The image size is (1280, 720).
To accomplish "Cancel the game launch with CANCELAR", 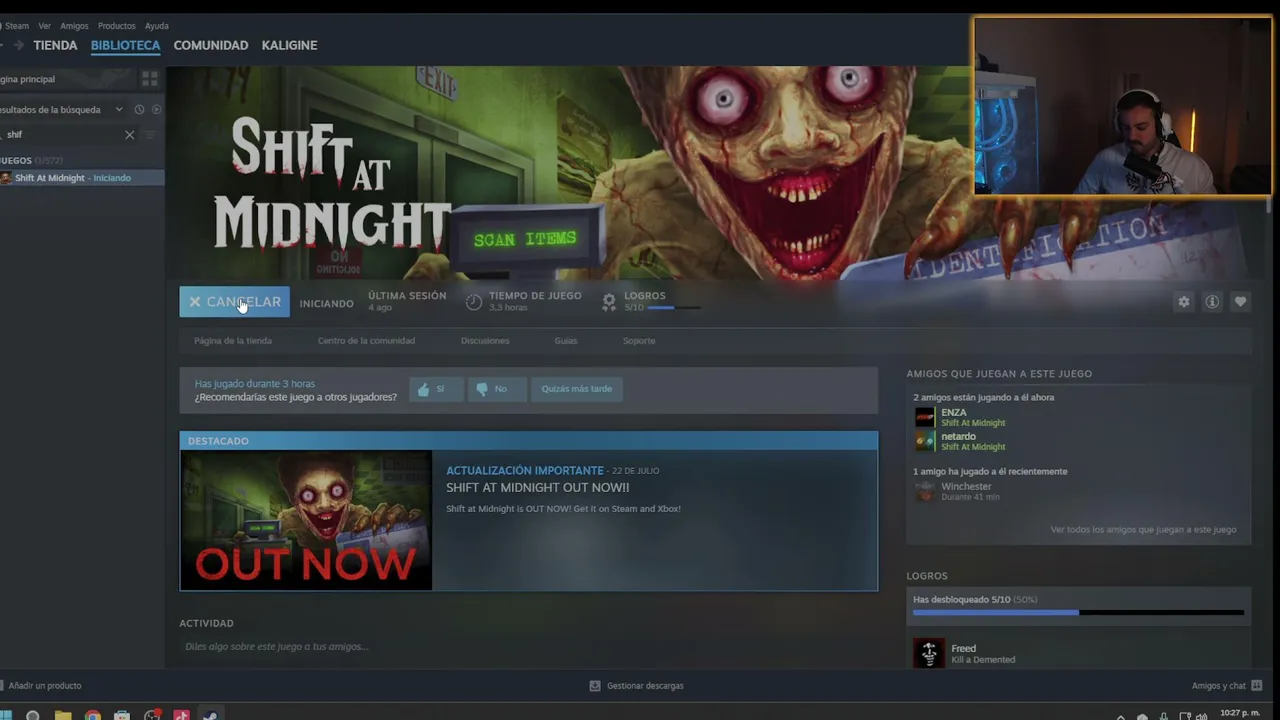I will [234, 302].
